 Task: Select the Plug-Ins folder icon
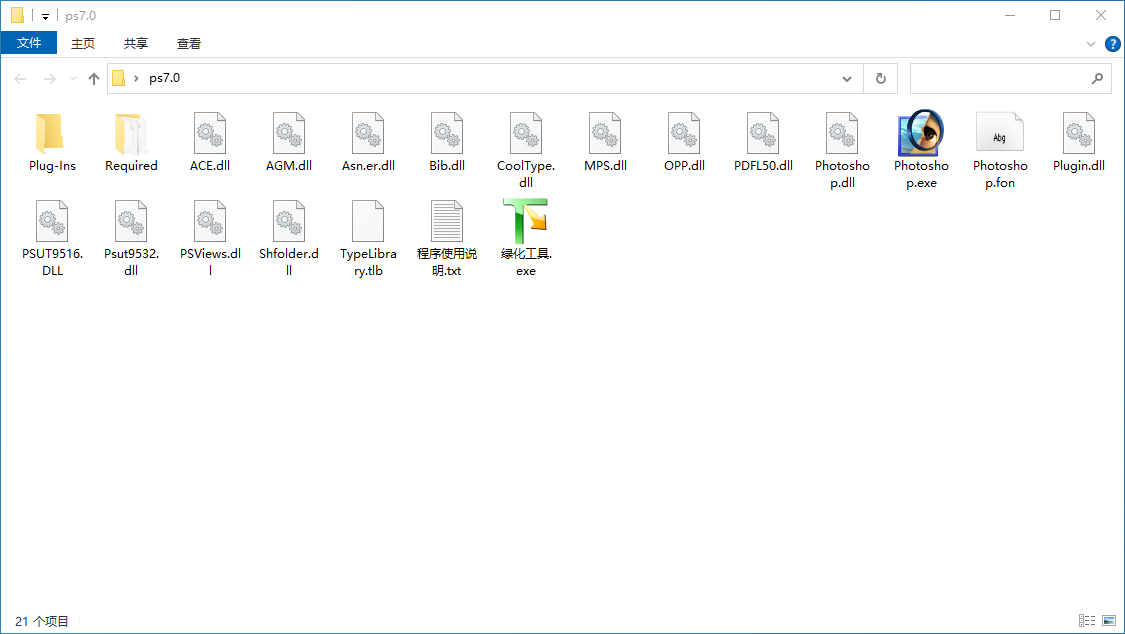click(52, 133)
